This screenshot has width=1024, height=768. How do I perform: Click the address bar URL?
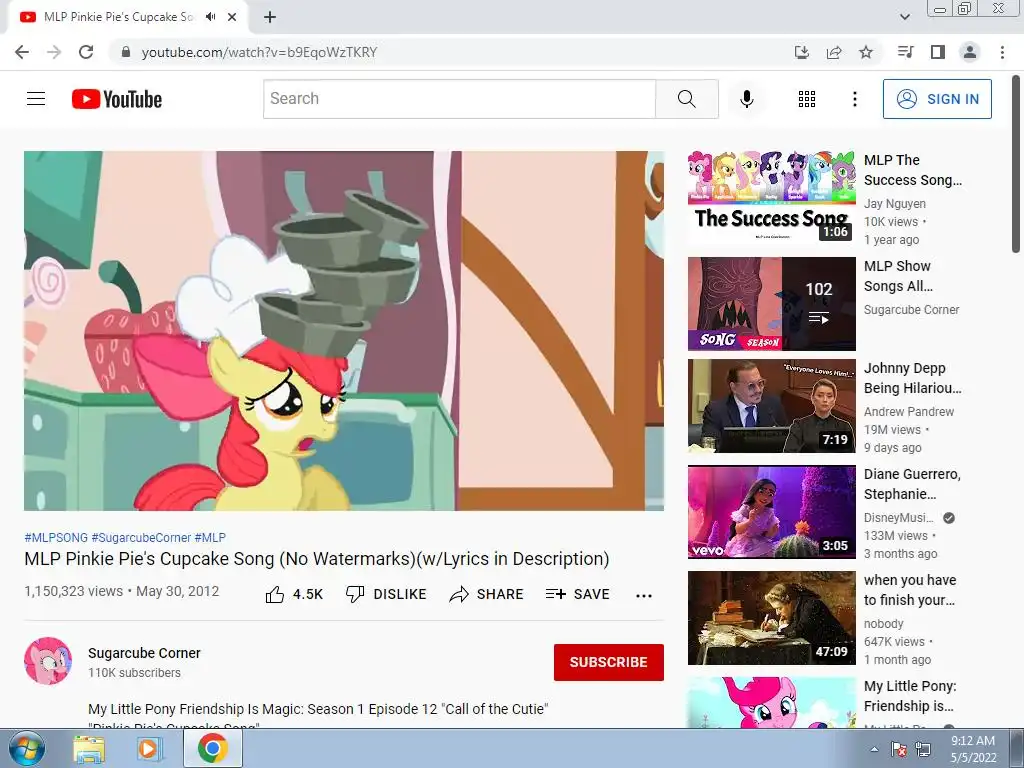point(259,52)
